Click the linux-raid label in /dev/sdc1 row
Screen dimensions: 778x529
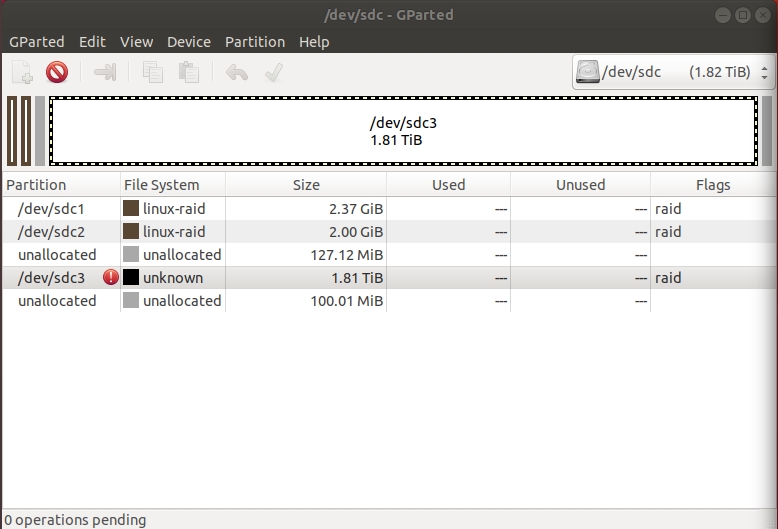click(174, 209)
